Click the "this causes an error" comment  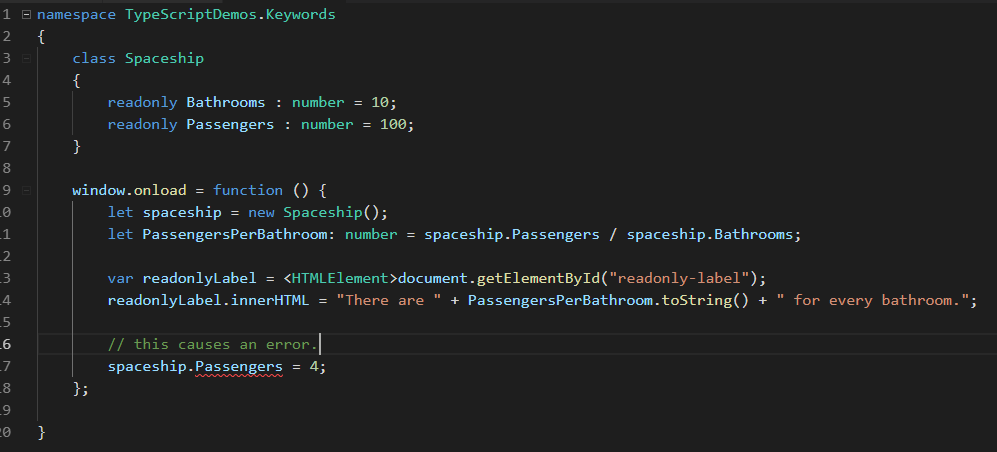[212, 344]
